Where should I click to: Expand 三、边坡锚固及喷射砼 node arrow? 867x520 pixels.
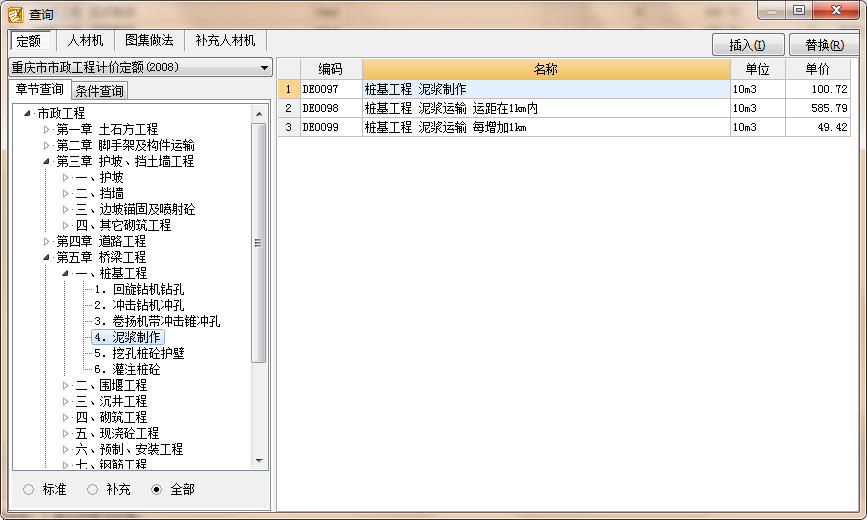pyautogui.click(x=65, y=210)
